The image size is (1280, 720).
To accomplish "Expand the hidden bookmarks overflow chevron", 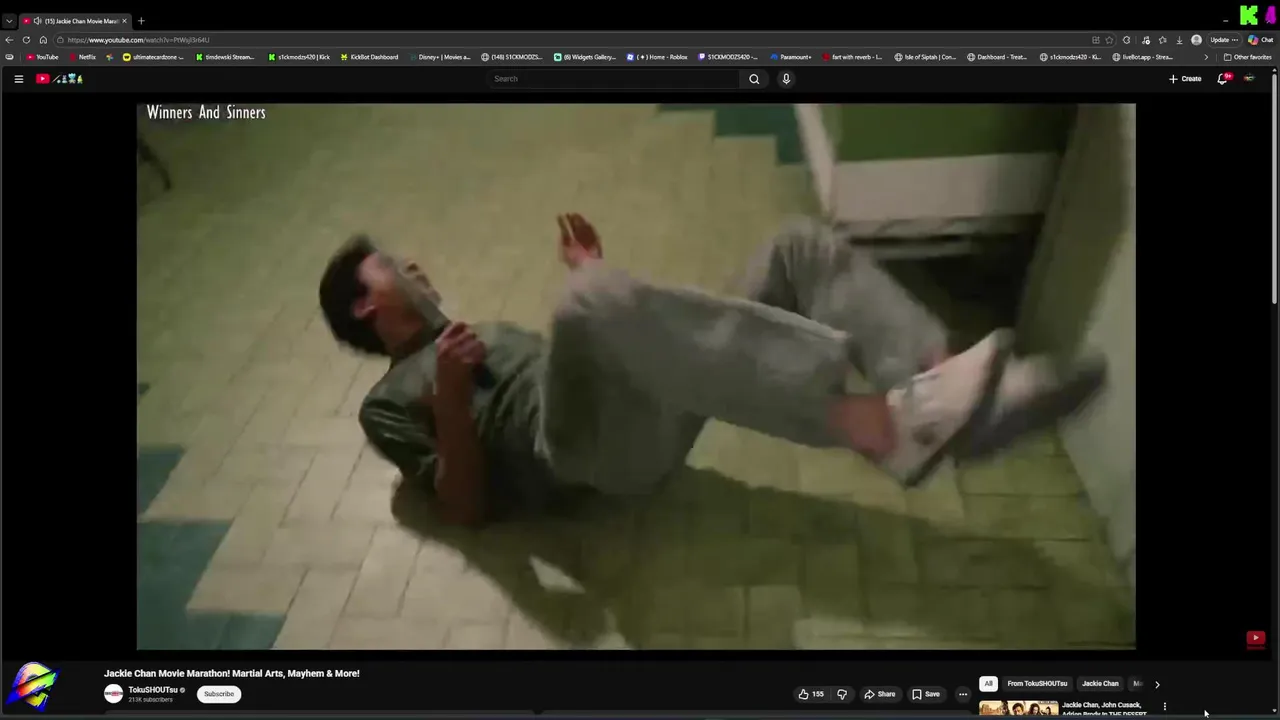I will point(1205,57).
